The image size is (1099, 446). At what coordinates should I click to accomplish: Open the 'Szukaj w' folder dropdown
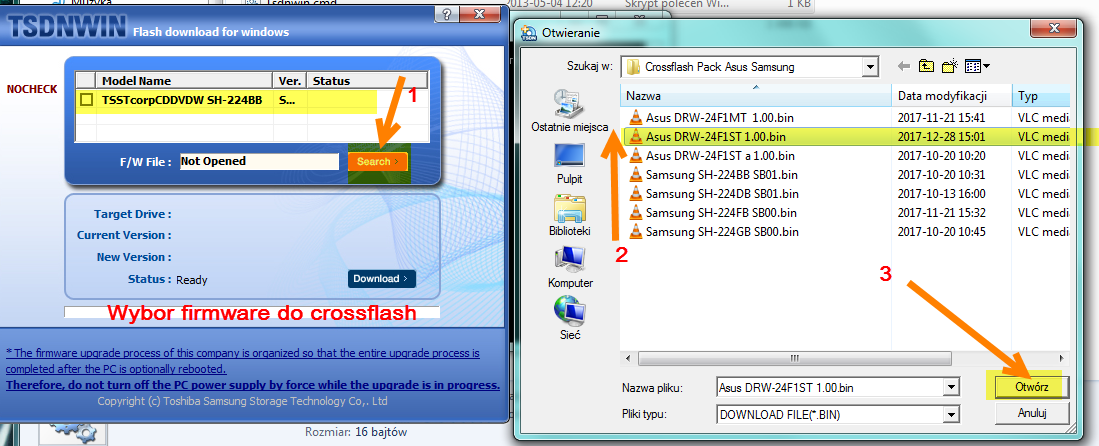(871, 67)
